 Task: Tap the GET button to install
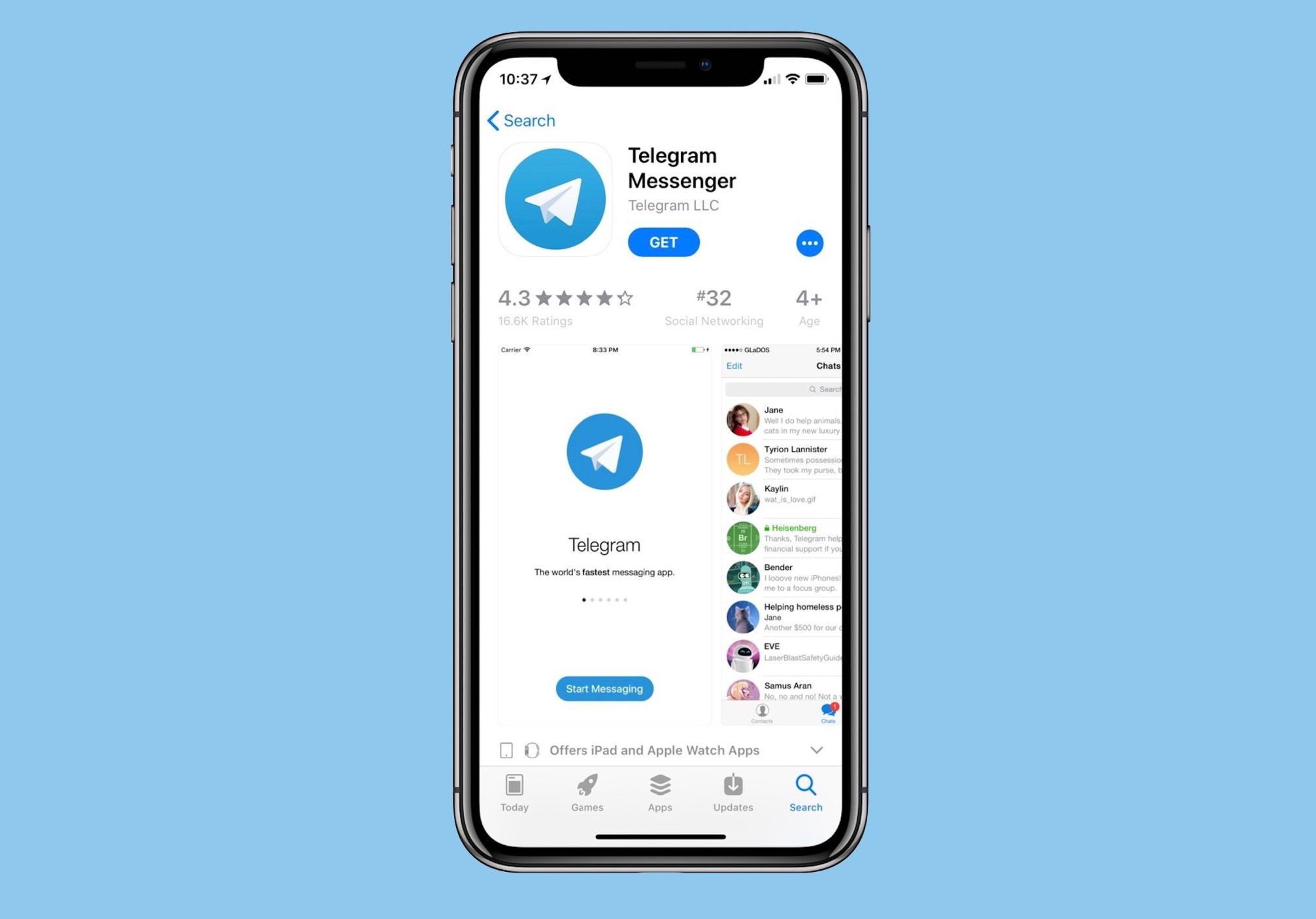tap(662, 241)
